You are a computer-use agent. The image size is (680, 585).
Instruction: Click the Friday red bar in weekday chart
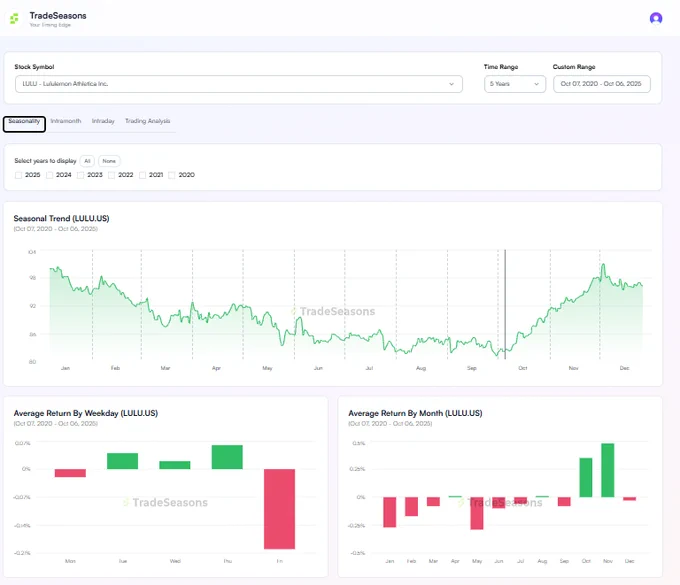pyautogui.click(x=279, y=509)
